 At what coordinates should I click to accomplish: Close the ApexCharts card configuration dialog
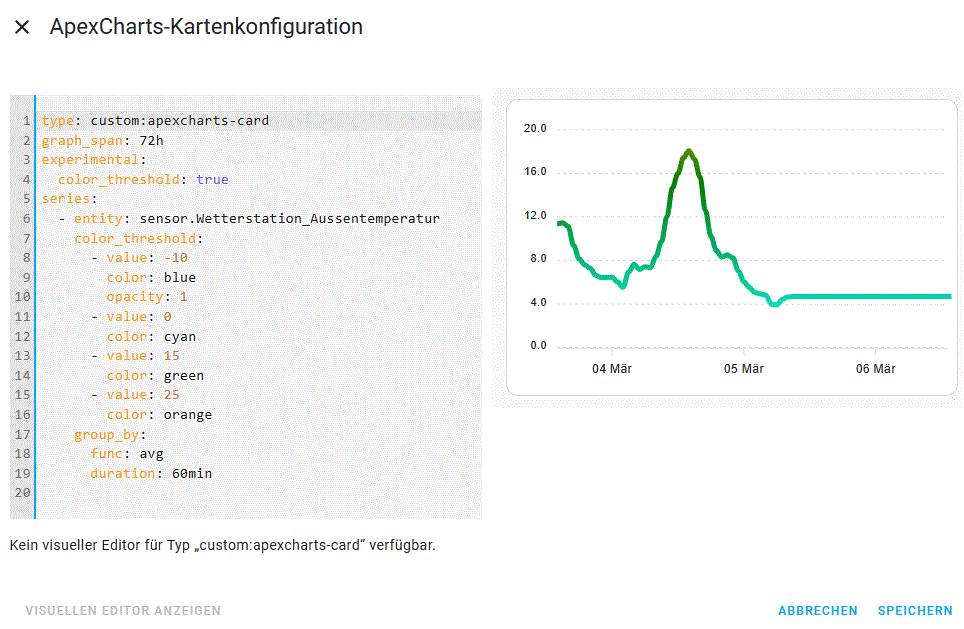(x=22, y=28)
